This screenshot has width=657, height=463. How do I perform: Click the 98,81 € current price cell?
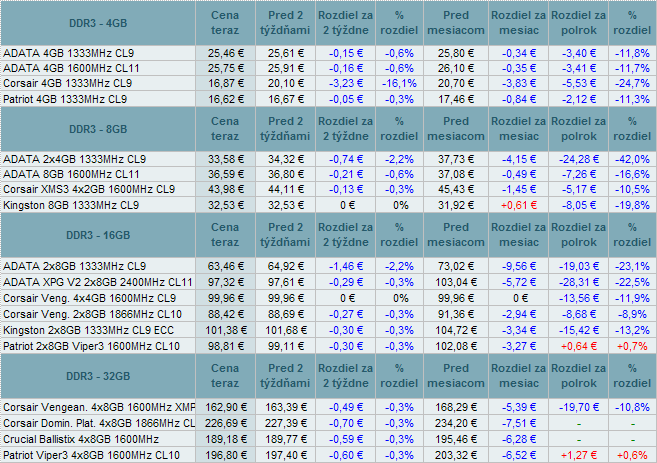(x=226, y=346)
